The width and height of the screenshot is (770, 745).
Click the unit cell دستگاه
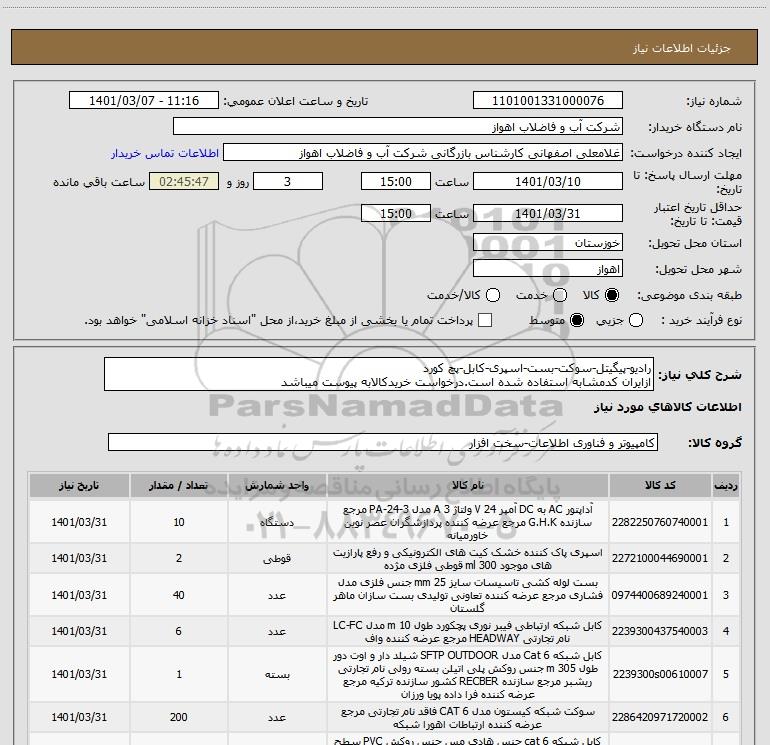pos(277,522)
